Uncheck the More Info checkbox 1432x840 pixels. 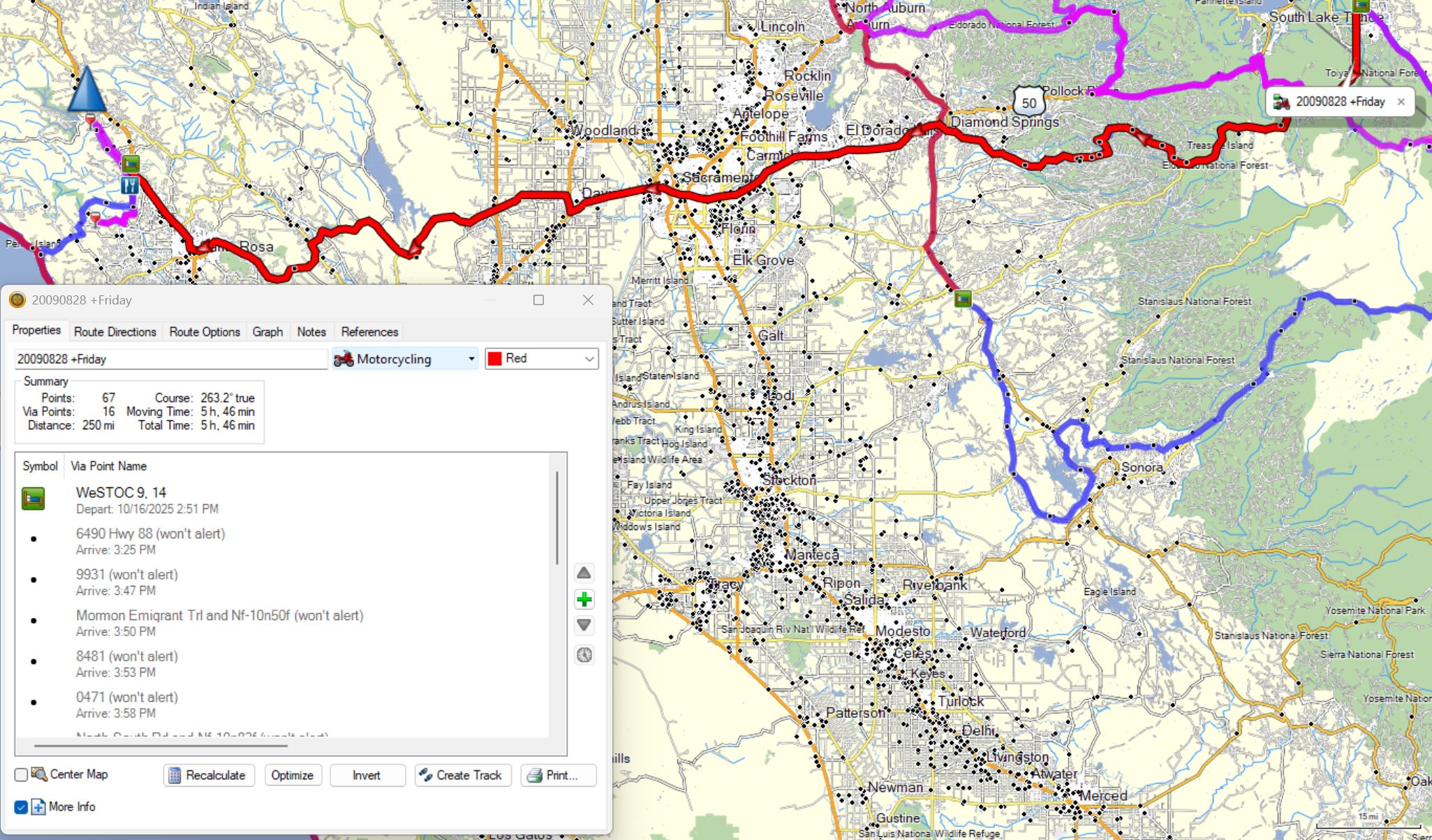point(21,807)
